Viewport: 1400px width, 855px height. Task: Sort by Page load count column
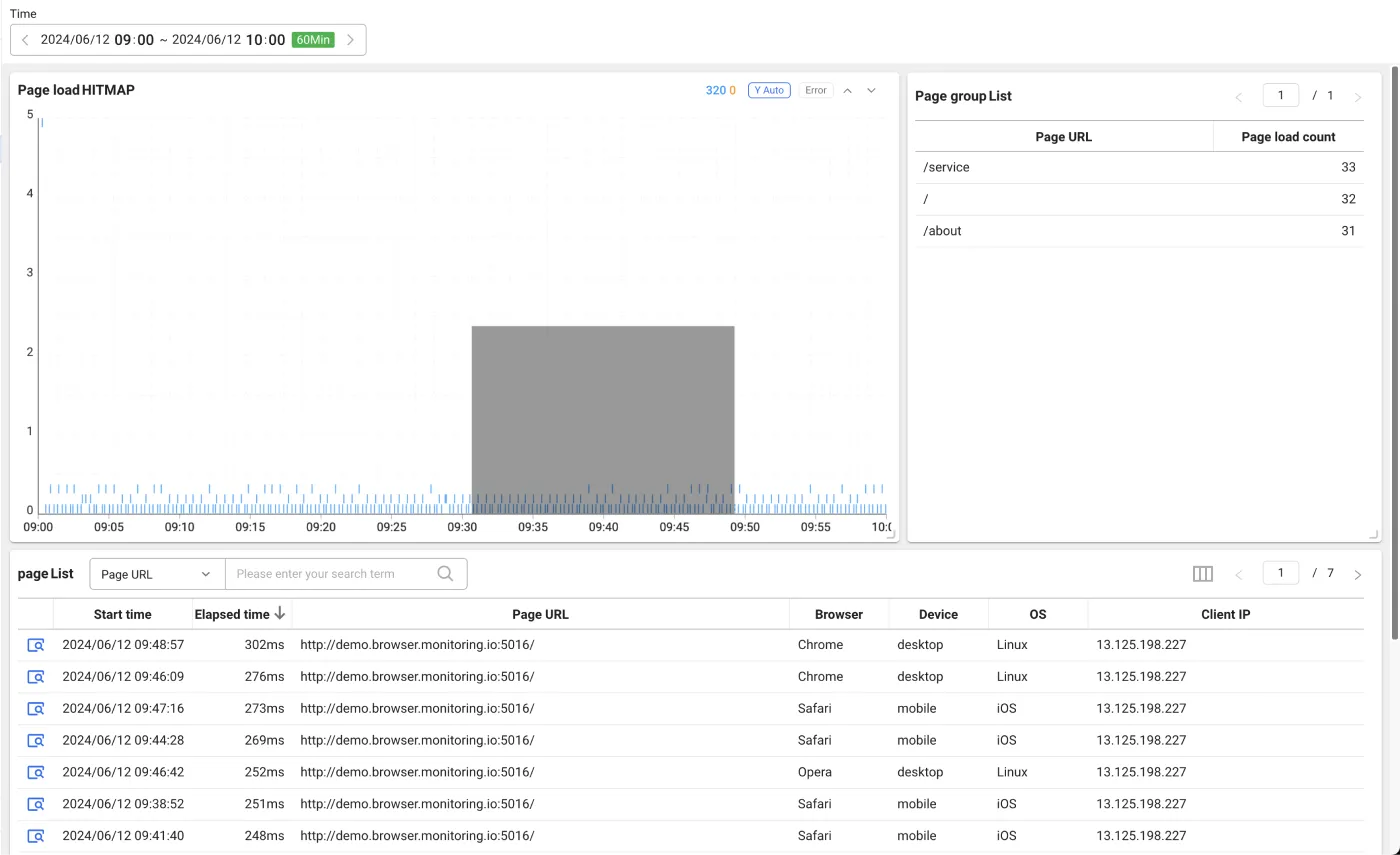[x=1288, y=137]
